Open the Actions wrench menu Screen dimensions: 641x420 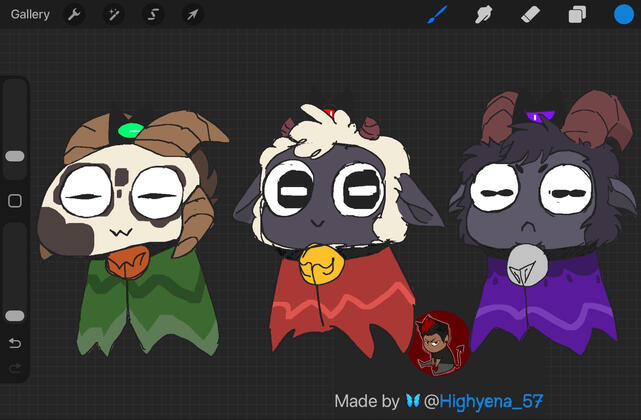[x=73, y=15]
